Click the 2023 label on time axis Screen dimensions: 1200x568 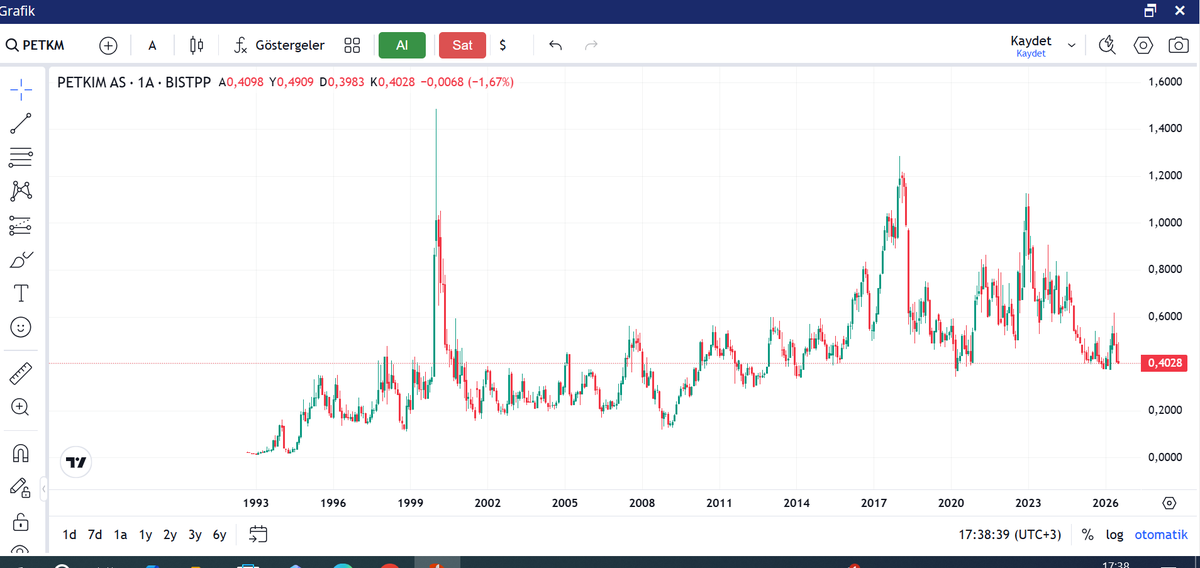(x=1029, y=502)
